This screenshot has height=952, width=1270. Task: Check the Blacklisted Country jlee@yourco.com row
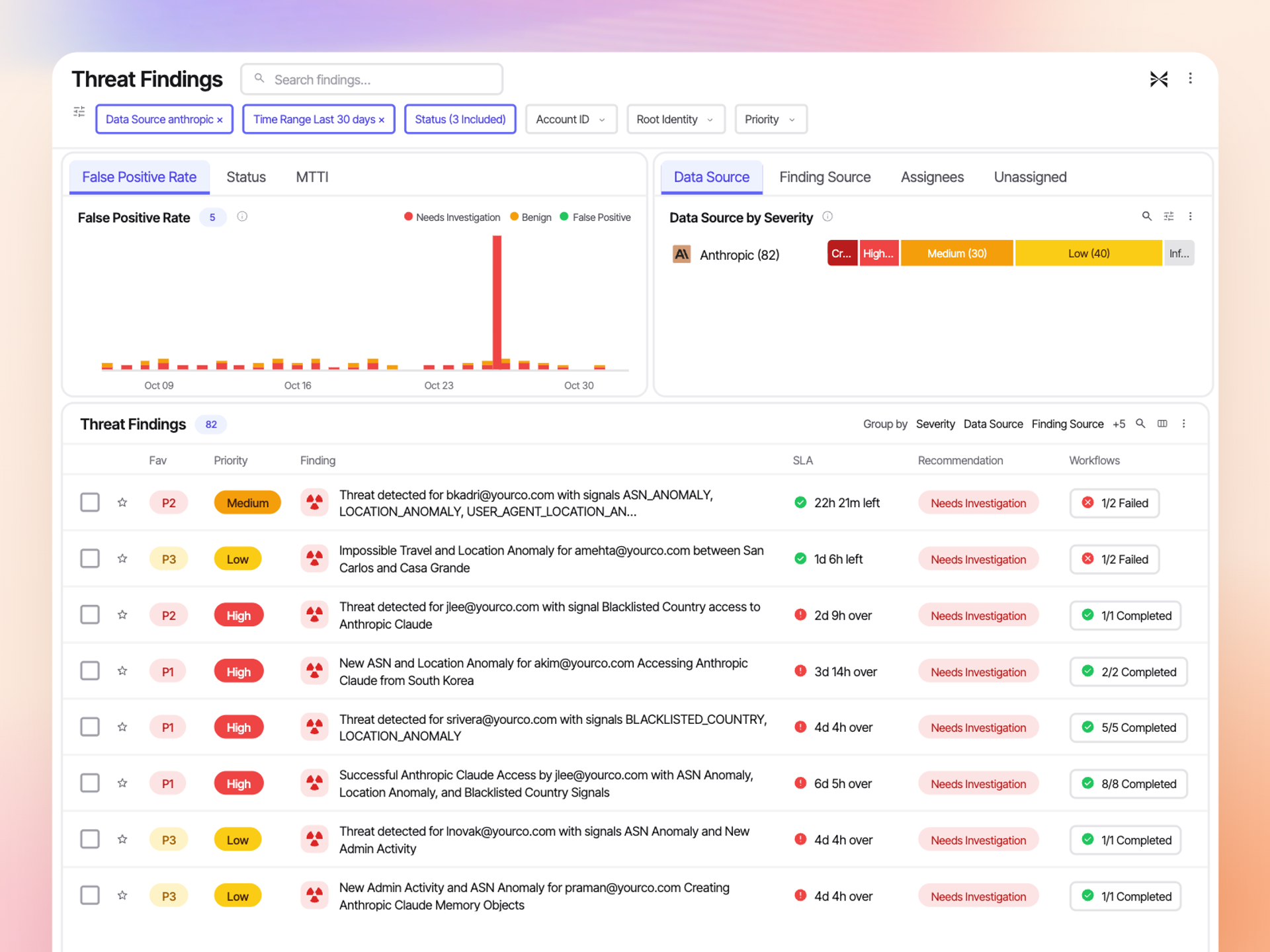coord(90,615)
